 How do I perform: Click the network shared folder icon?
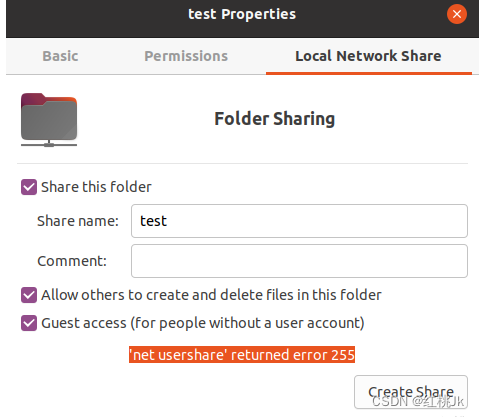[x=49, y=120]
